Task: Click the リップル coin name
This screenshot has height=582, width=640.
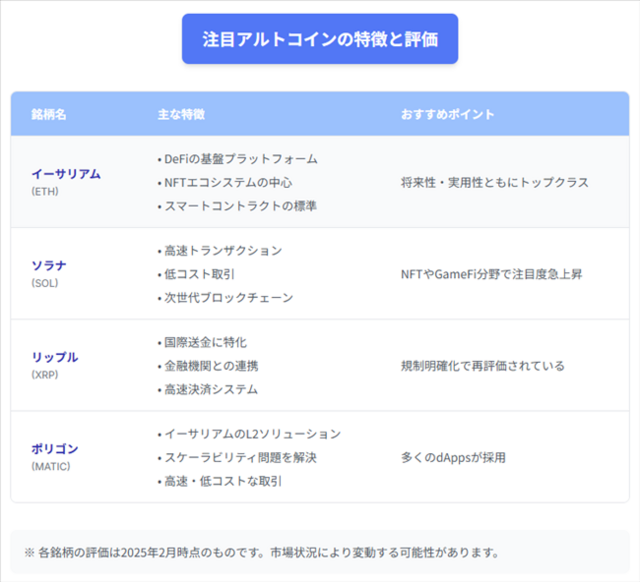Action: click(55, 358)
